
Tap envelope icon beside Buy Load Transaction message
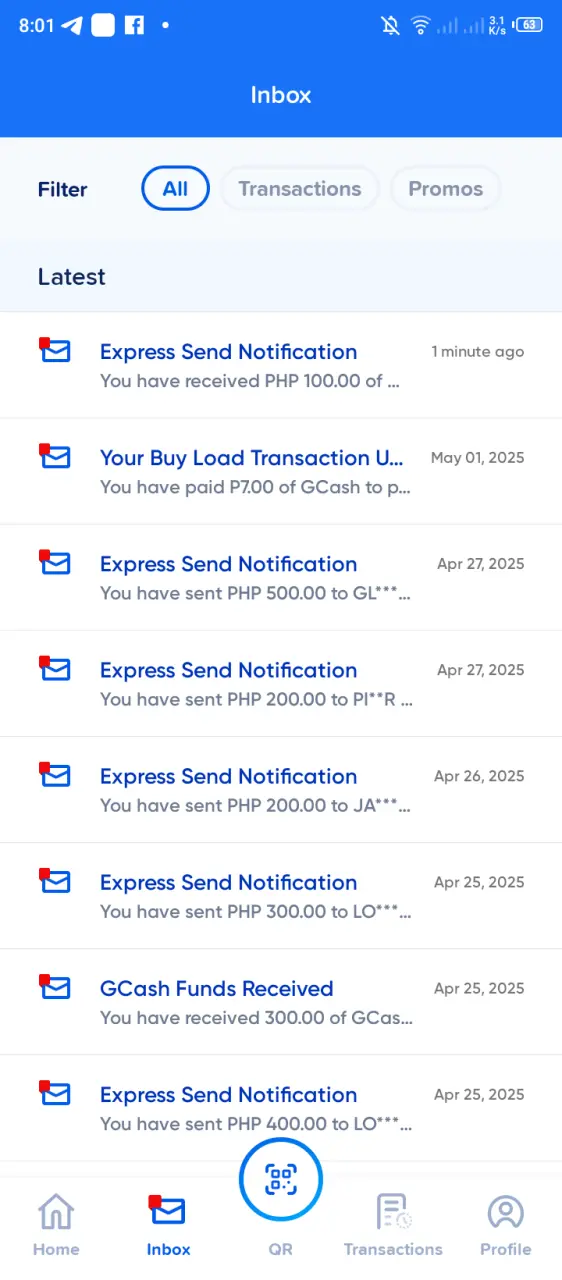click(x=55, y=456)
